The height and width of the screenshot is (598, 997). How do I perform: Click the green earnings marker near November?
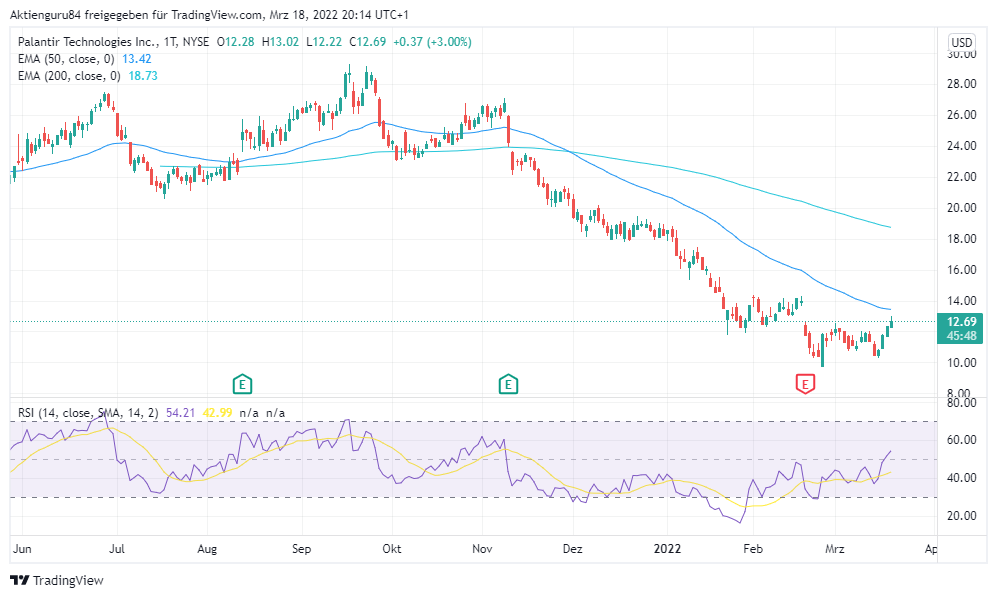click(x=507, y=384)
